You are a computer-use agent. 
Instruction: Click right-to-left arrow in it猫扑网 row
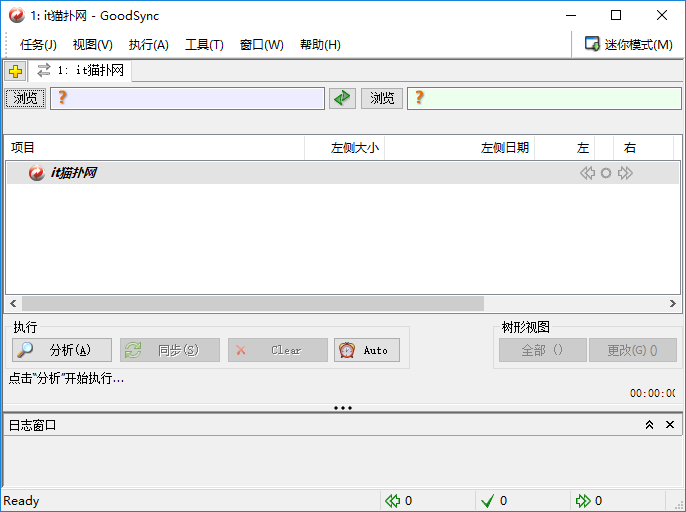tap(588, 173)
